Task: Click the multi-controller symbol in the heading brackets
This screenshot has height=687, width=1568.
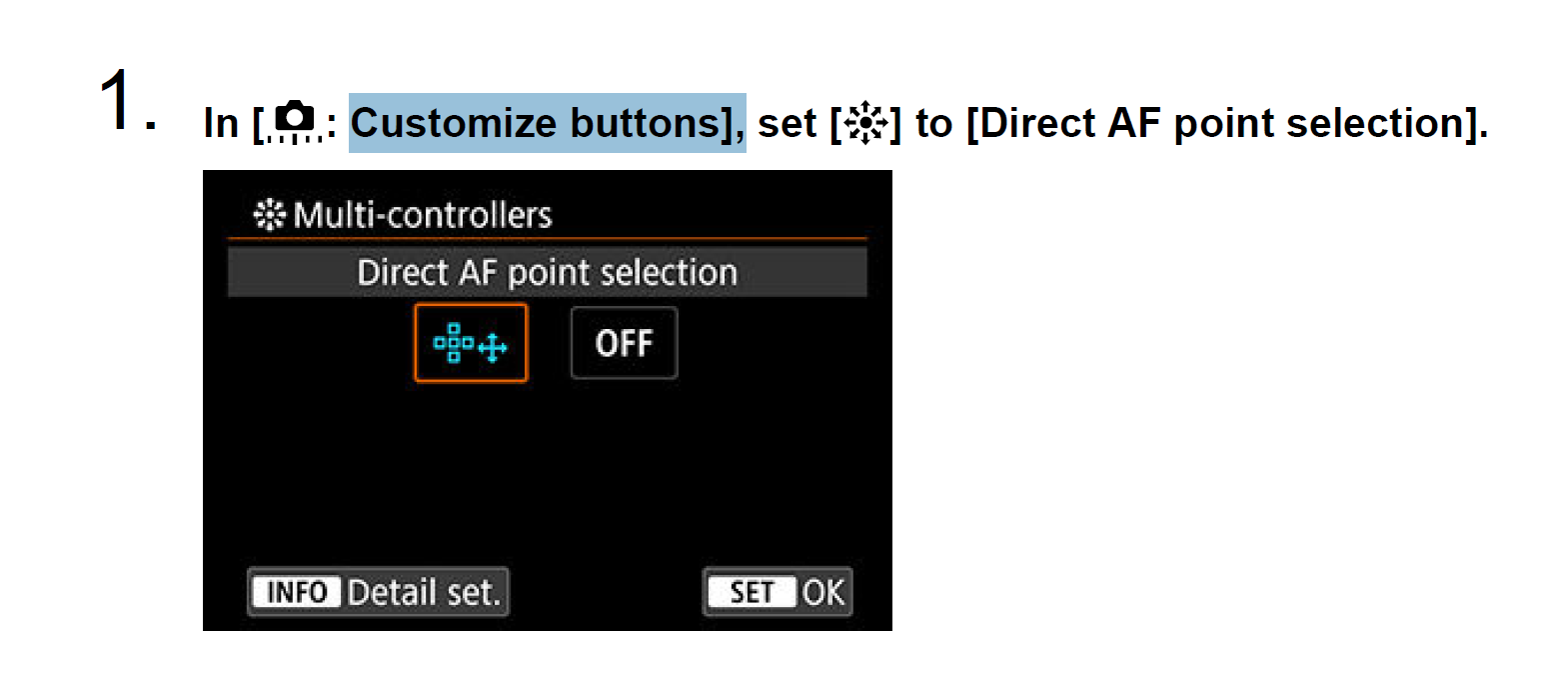Action: click(x=865, y=124)
